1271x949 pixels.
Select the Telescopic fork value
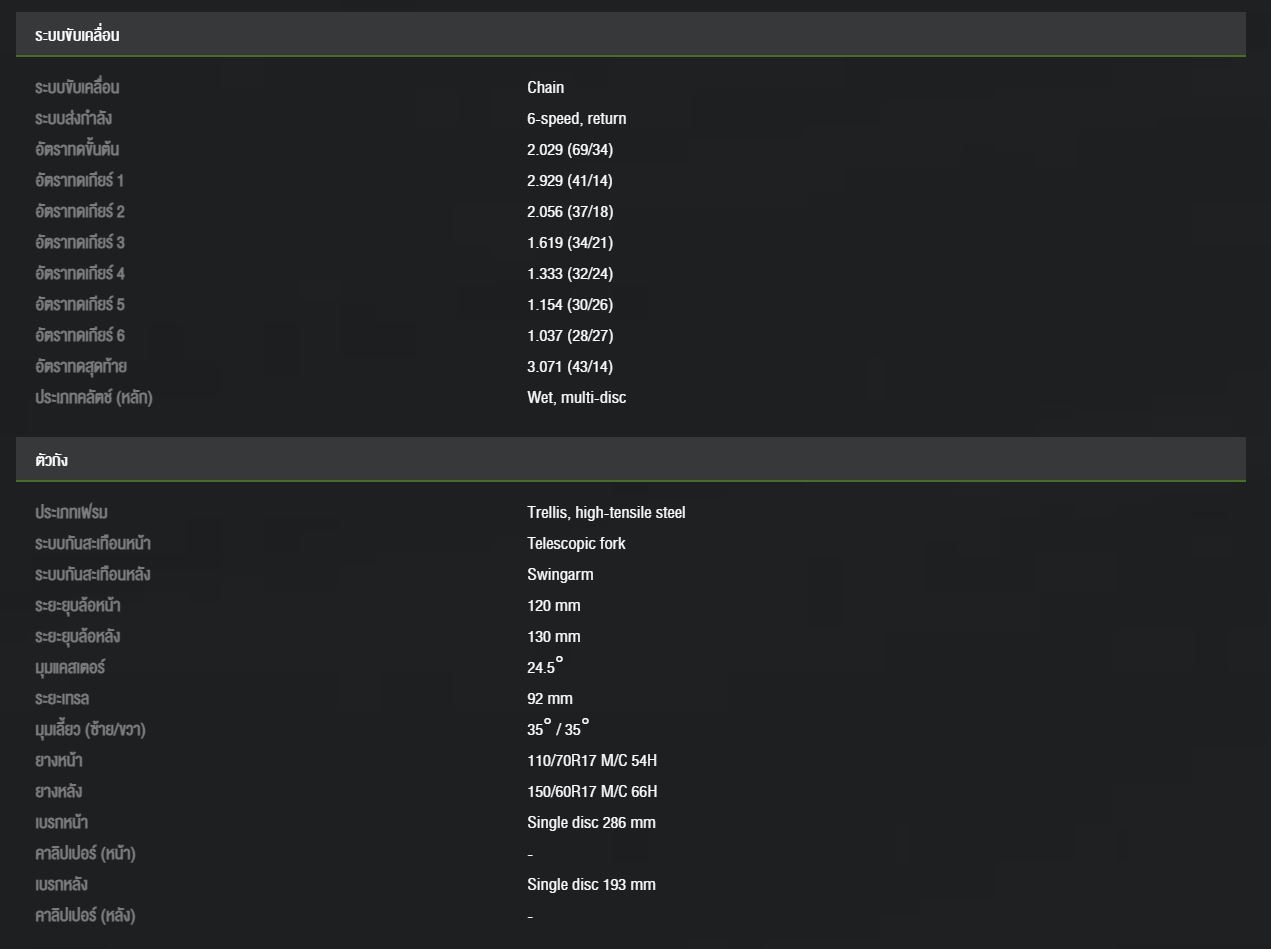(x=576, y=544)
